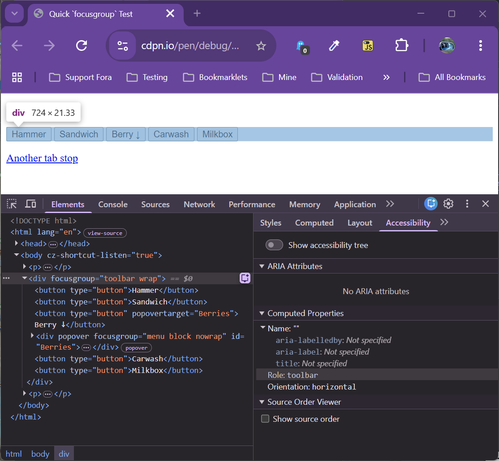Open the Berry popover button

(x=126, y=134)
